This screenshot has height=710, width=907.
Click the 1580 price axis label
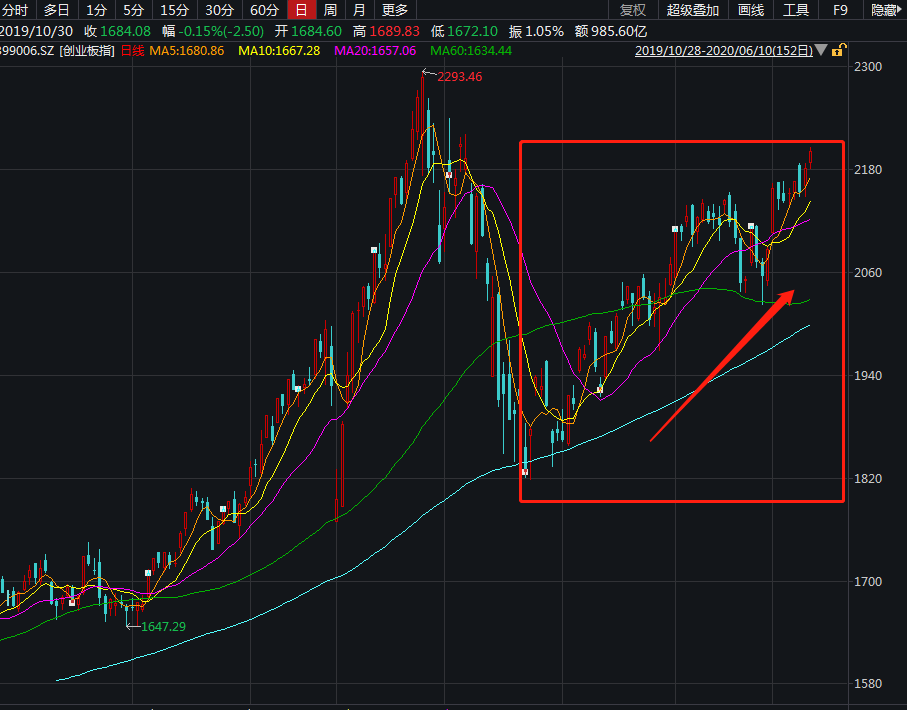[x=868, y=684]
